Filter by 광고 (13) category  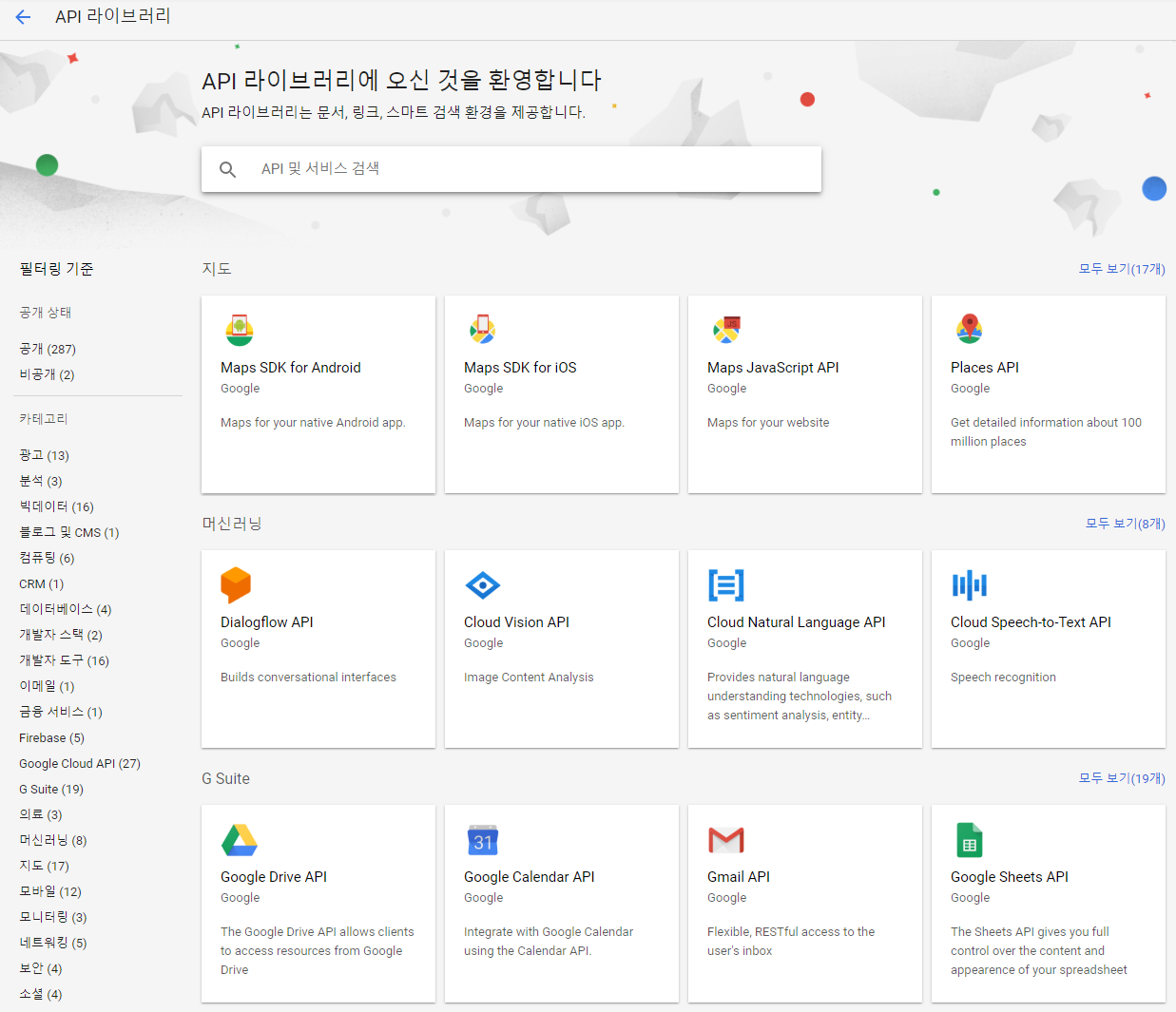44,455
